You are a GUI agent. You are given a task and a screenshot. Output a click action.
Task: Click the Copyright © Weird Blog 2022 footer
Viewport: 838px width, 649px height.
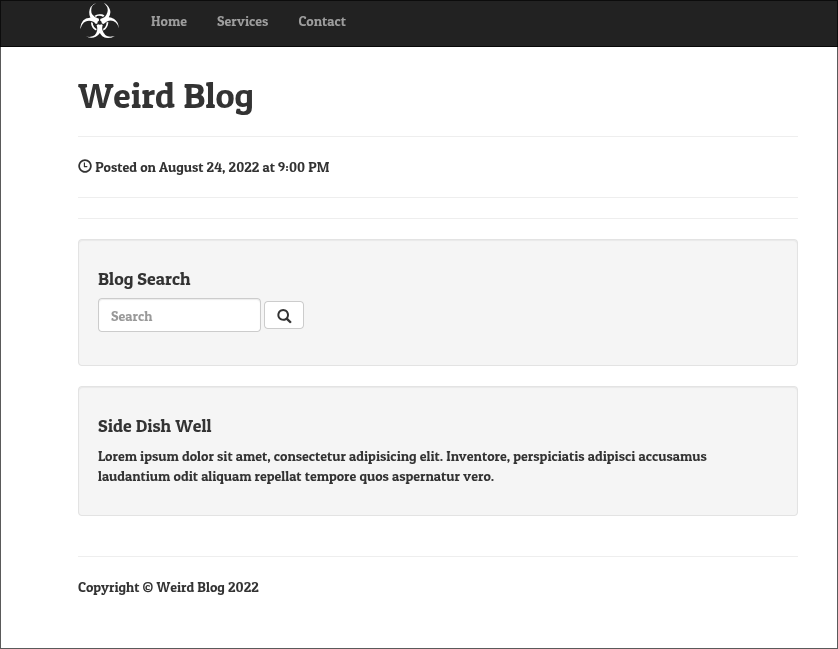pos(168,587)
